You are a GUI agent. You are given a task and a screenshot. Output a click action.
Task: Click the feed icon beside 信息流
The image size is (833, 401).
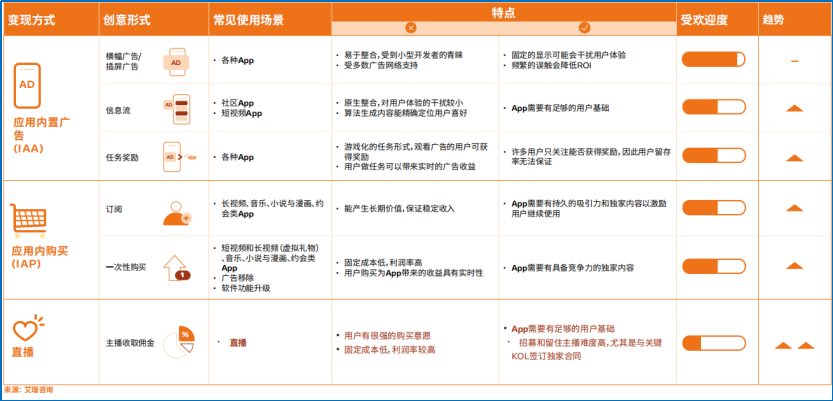[x=176, y=108]
